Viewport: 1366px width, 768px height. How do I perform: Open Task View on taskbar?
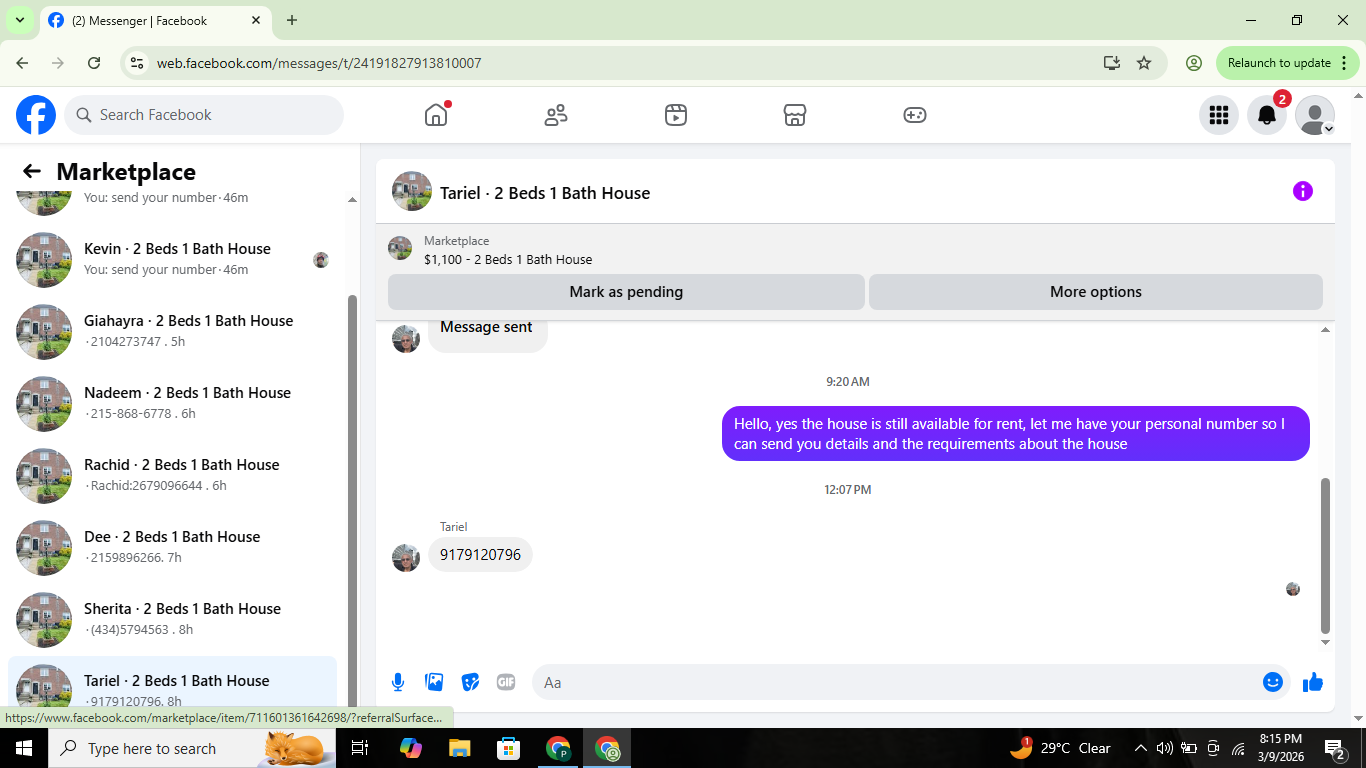(360, 748)
